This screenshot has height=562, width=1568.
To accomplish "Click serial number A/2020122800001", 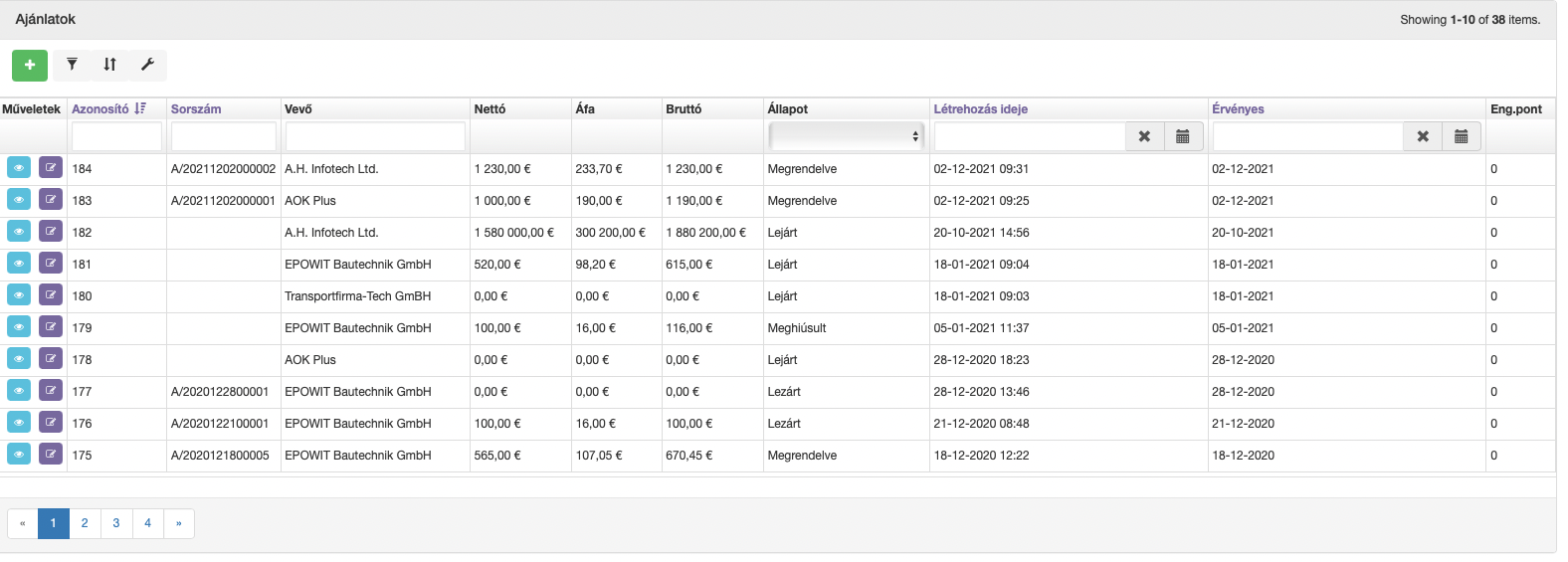I will pyautogui.click(x=220, y=392).
